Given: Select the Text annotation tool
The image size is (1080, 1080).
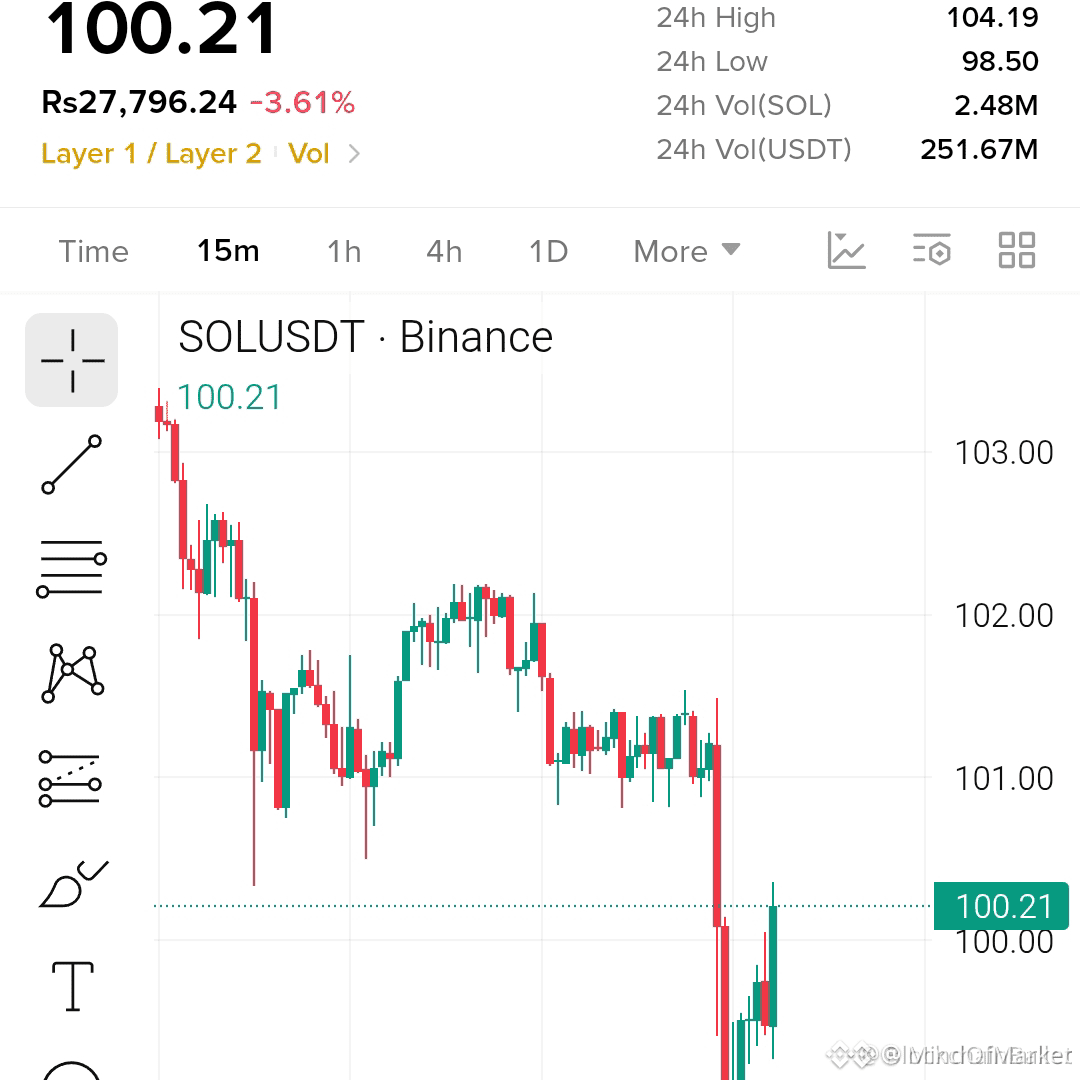Looking at the screenshot, I should (x=72, y=986).
